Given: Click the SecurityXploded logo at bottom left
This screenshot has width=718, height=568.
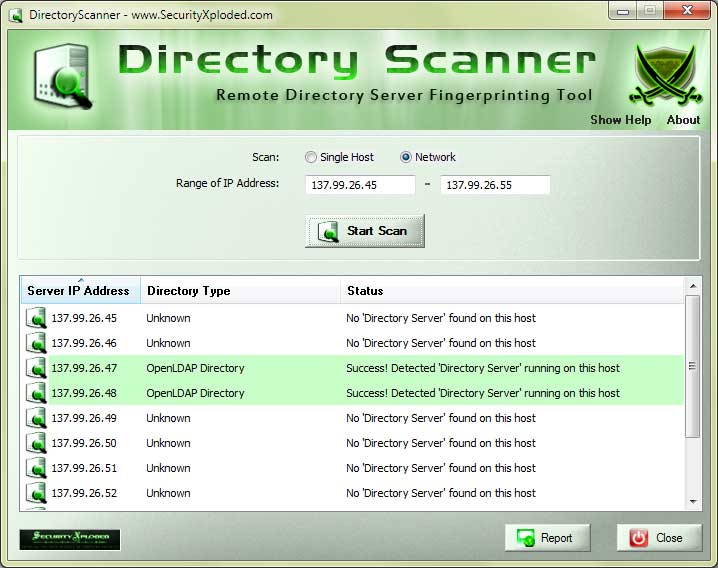Looking at the screenshot, I should coord(70,539).
